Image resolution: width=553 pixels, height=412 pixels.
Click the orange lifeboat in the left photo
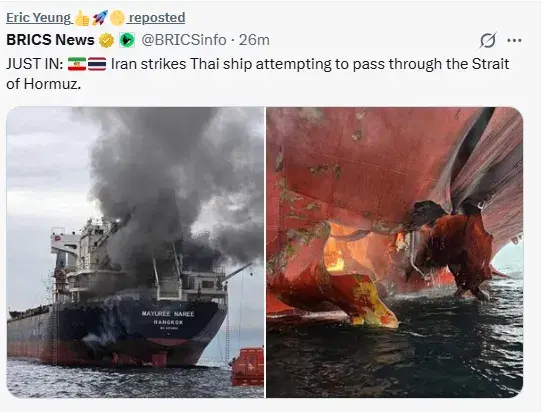tap(247, 366)
